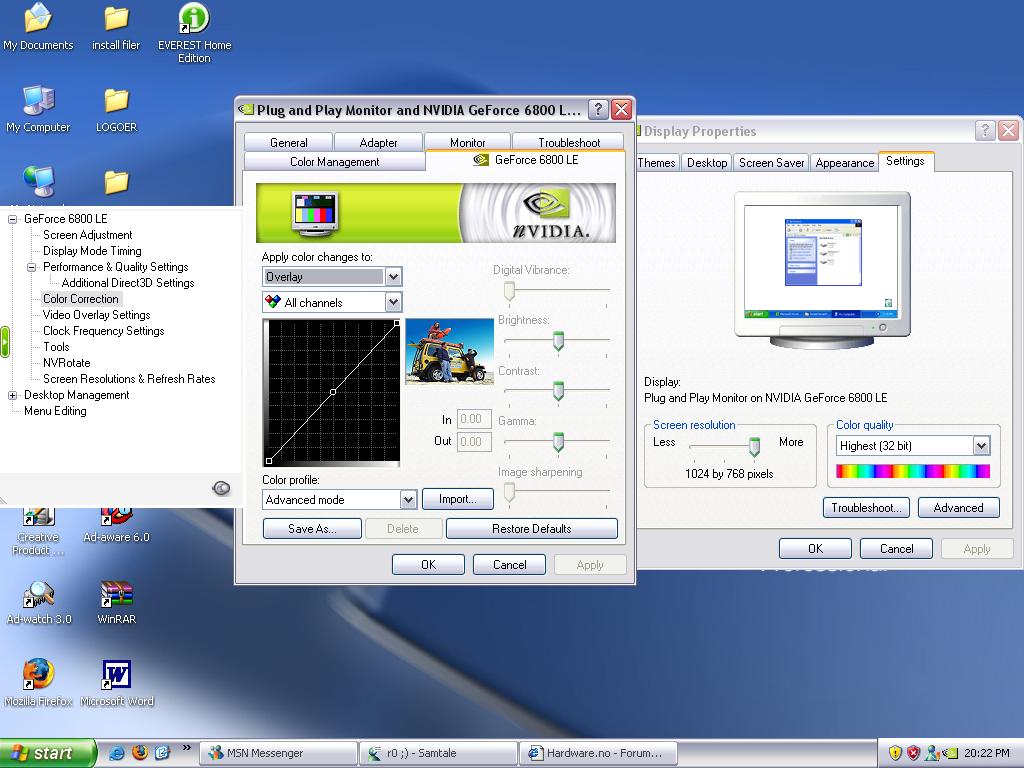The image size is (1024, 768).
Task: Open the Ad-aware 6.0 desktop icon
Action: click(116, 526)
